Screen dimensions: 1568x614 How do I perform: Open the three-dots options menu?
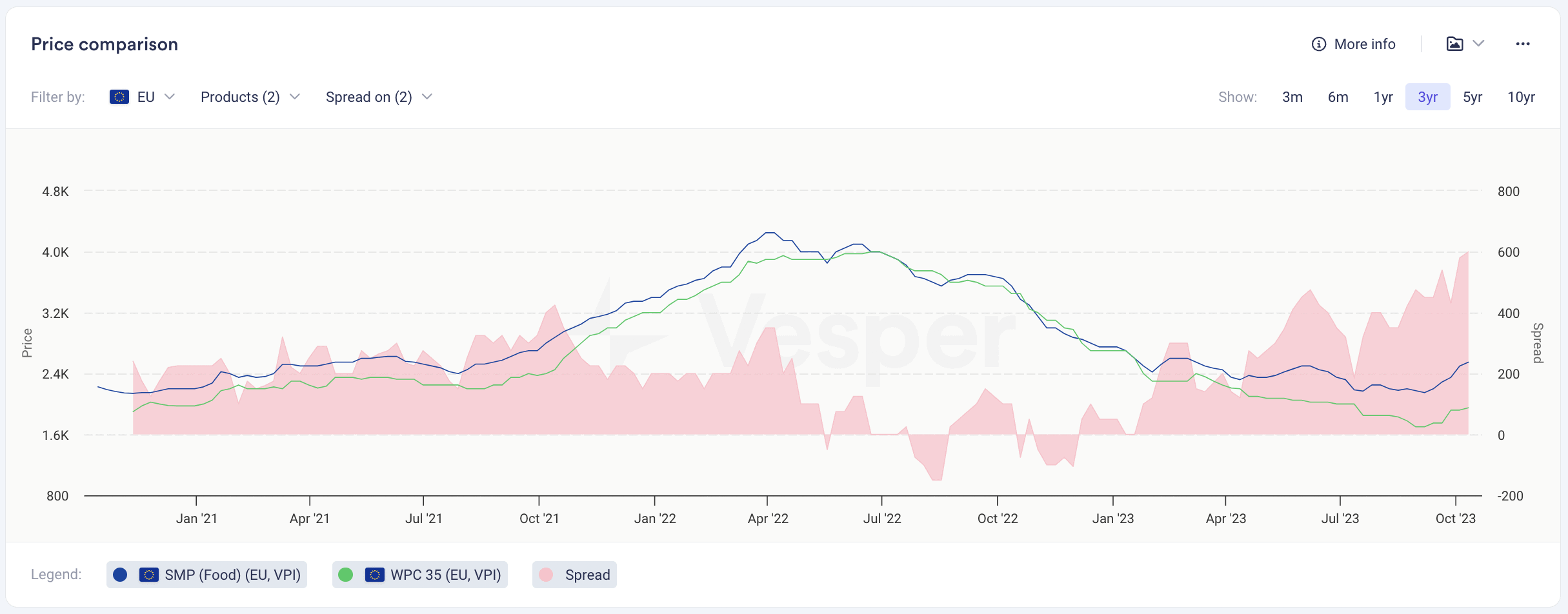tap(1523, 44)
